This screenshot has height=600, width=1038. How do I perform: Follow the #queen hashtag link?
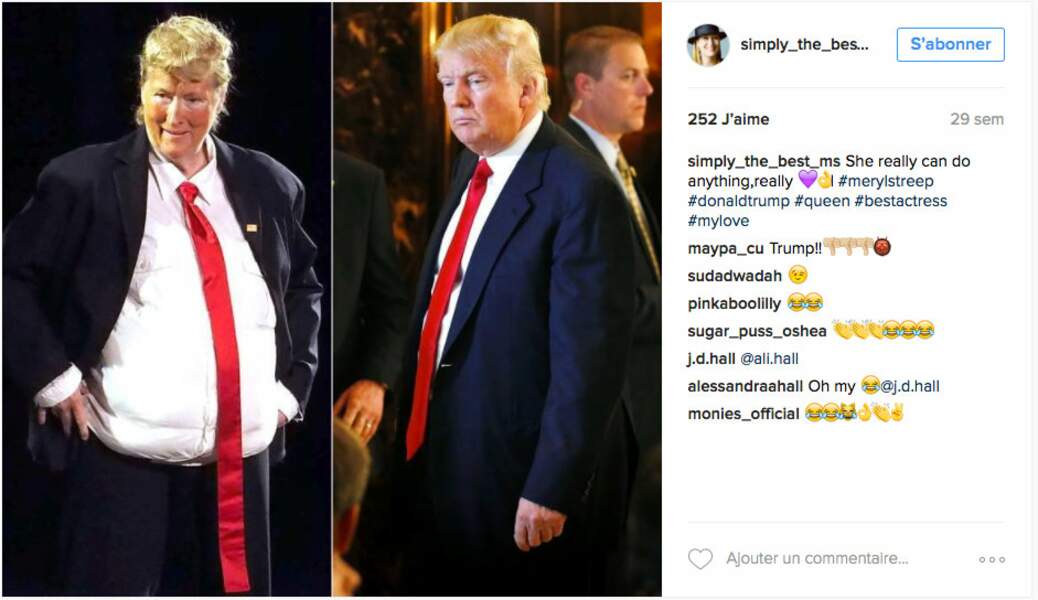[822, 201]
